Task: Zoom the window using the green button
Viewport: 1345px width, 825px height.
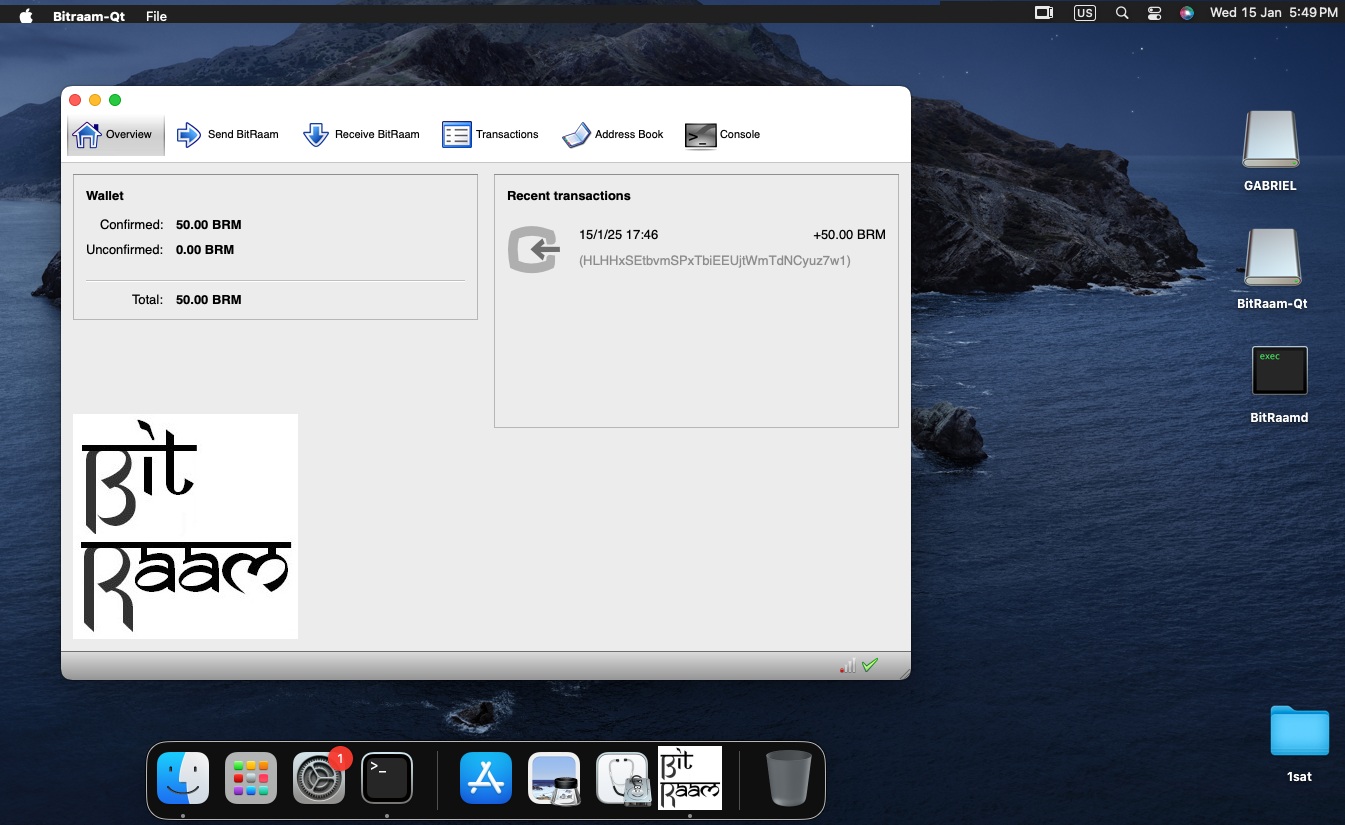Action: point(115,100)
